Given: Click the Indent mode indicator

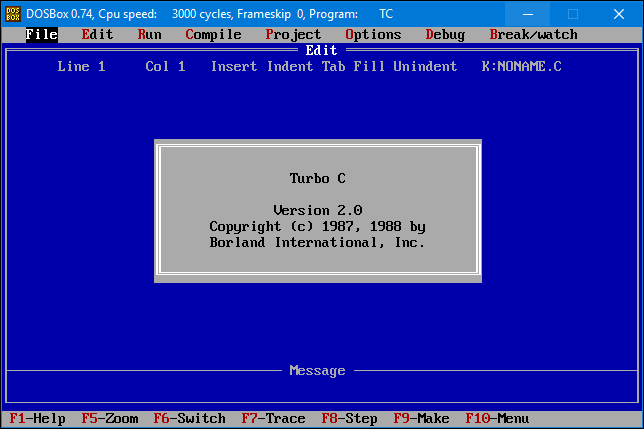Looking at the screenshot, I should [x=290, y=67].
